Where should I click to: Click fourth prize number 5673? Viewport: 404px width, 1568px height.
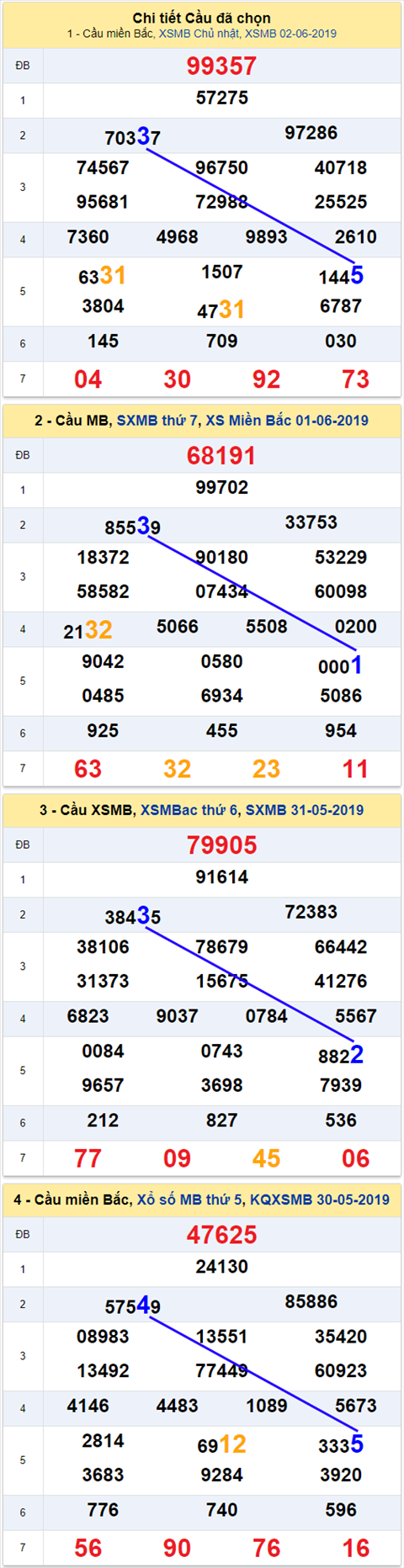click(356, 1406)
